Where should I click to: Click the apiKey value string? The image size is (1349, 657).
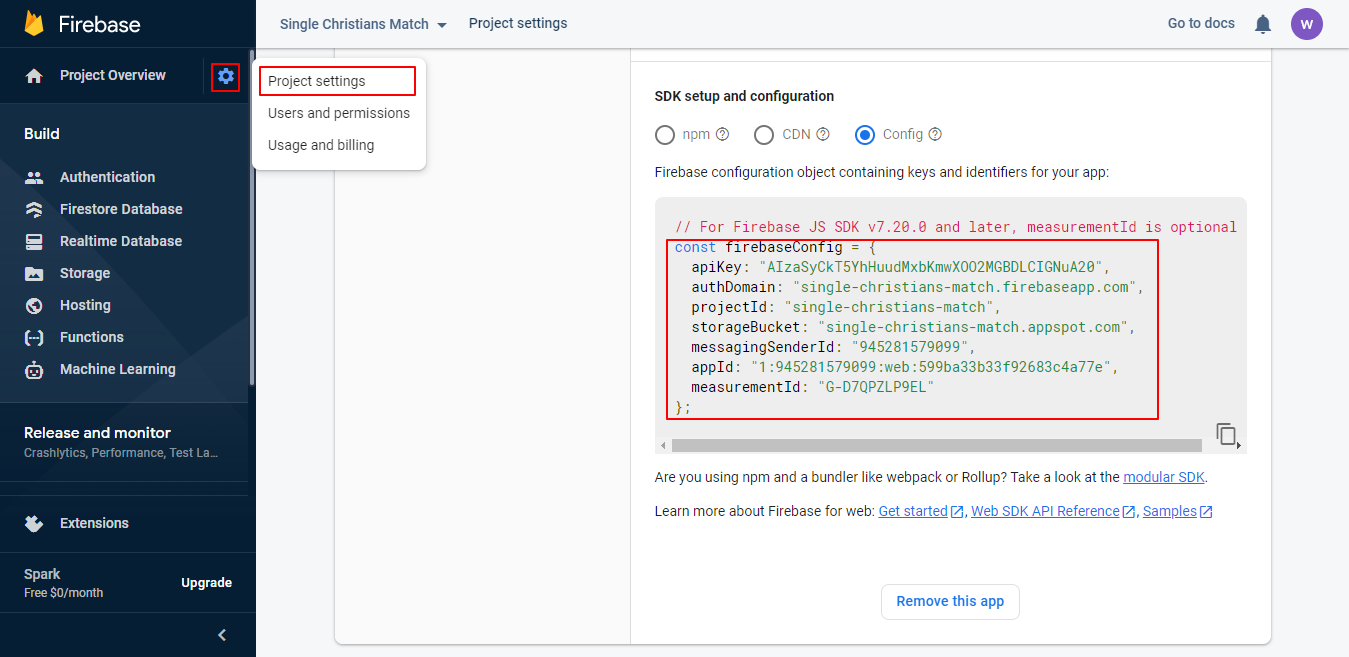point(930,267)
